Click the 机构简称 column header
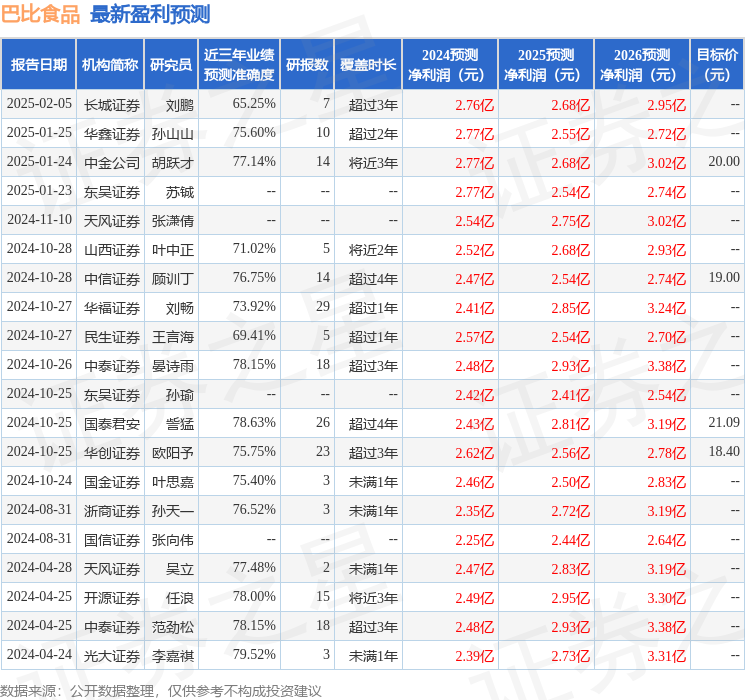Viewport: 745px width, 700px height. 110,65
